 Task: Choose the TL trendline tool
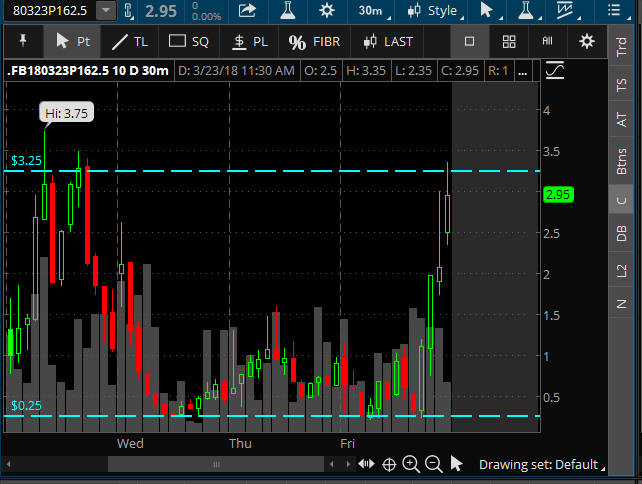point(128,41)
